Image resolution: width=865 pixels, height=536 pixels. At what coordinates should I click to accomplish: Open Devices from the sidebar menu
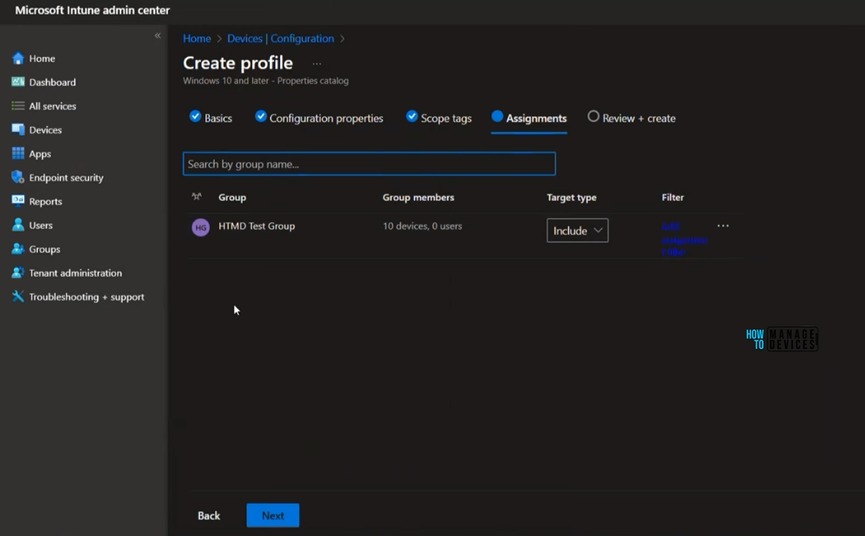(x=45, y=130)
